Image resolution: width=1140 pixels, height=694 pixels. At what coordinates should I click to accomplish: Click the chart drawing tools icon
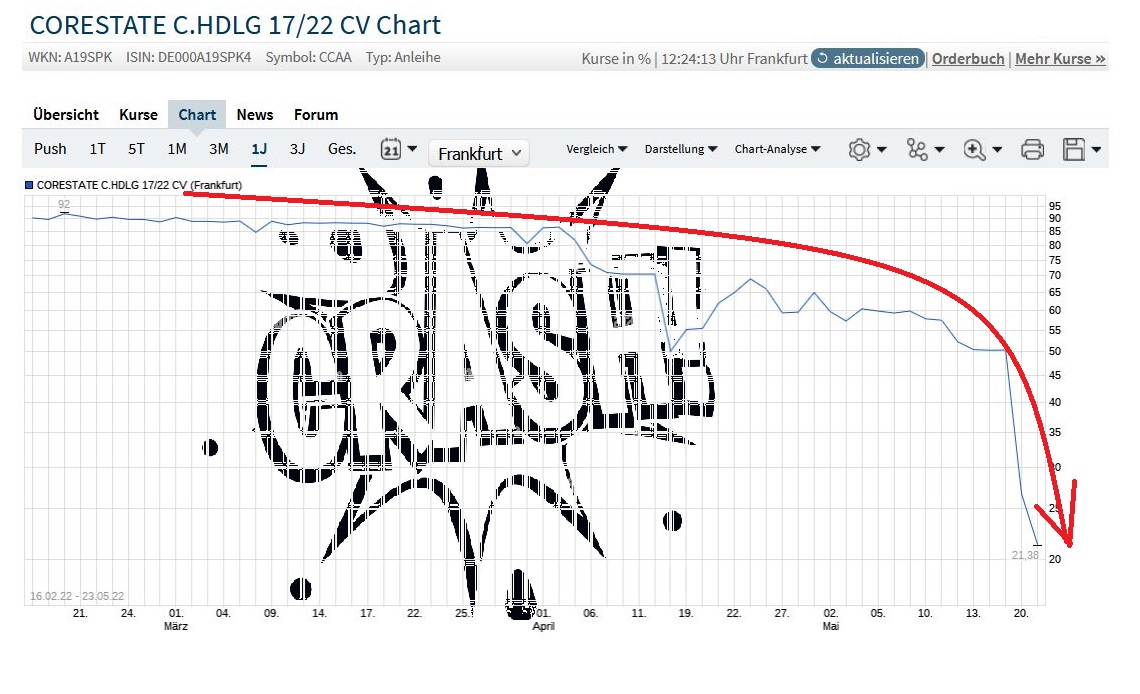click(917, 149)
